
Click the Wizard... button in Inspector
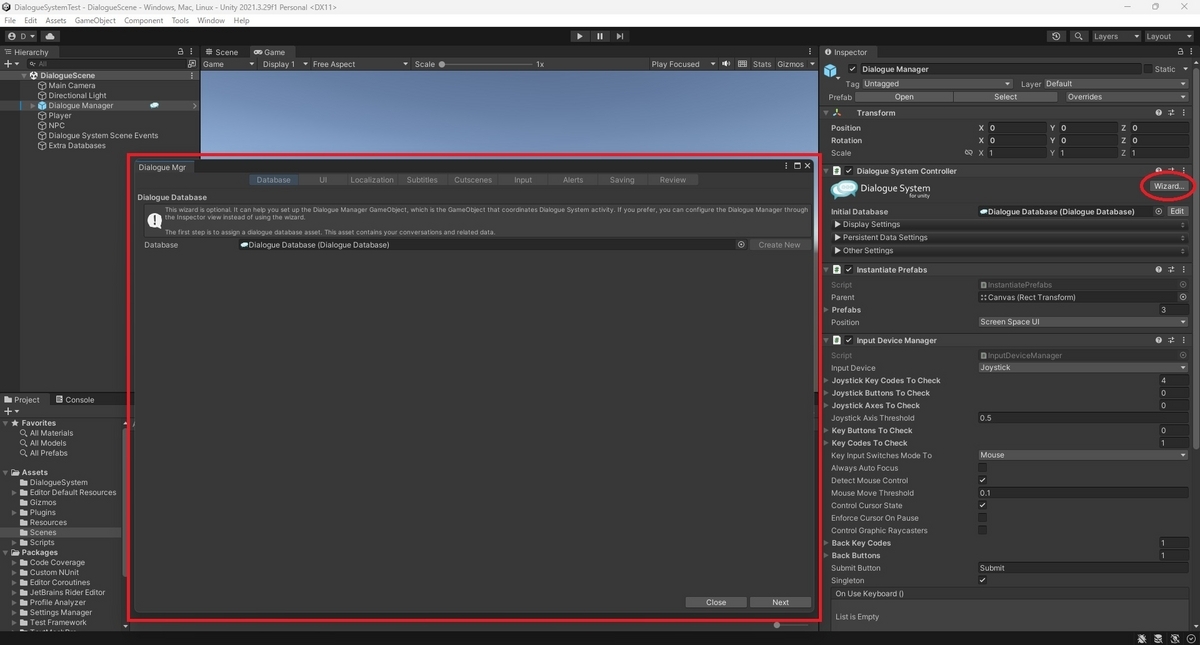coord(1168,186)
